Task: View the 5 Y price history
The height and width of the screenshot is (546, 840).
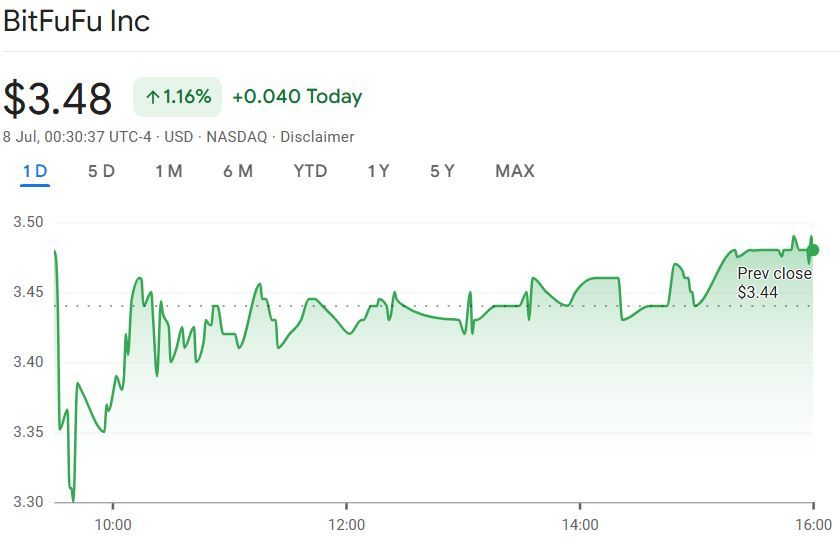Action: tap(442, 171)
